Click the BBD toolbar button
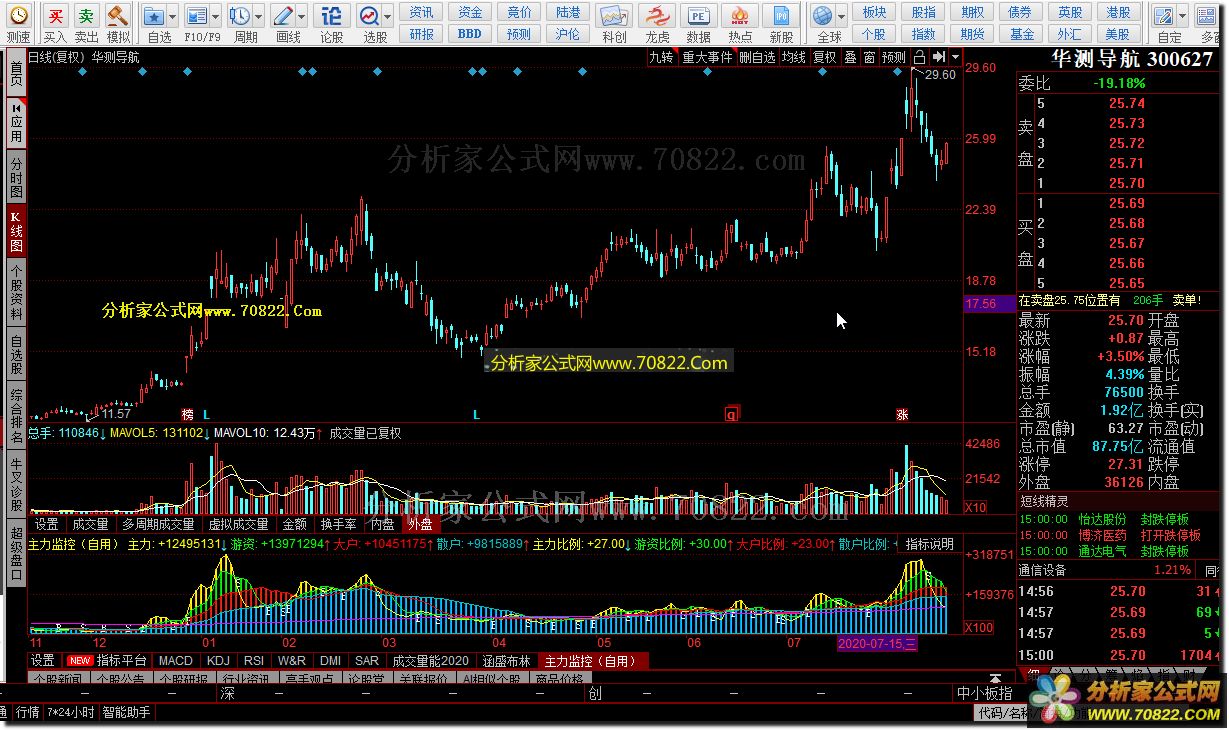 pyautogui.click(x=470, y=34)
